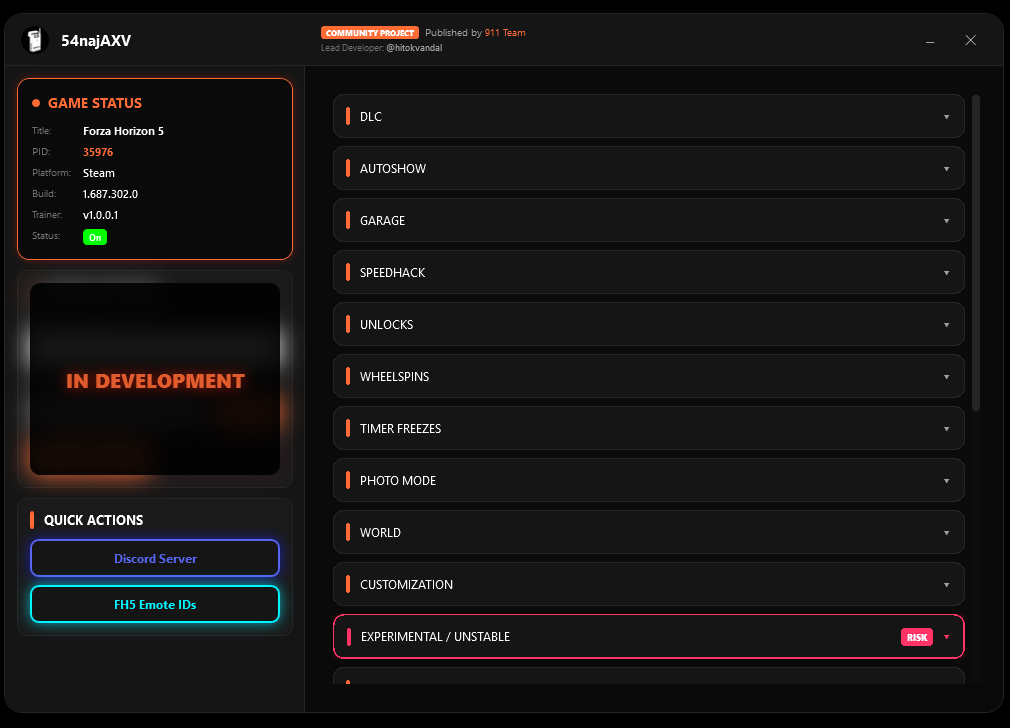This screenshot has height=728, width=1010.
Task: Click the trainer version v1.0.0.1
Action: tap(100, 215)
